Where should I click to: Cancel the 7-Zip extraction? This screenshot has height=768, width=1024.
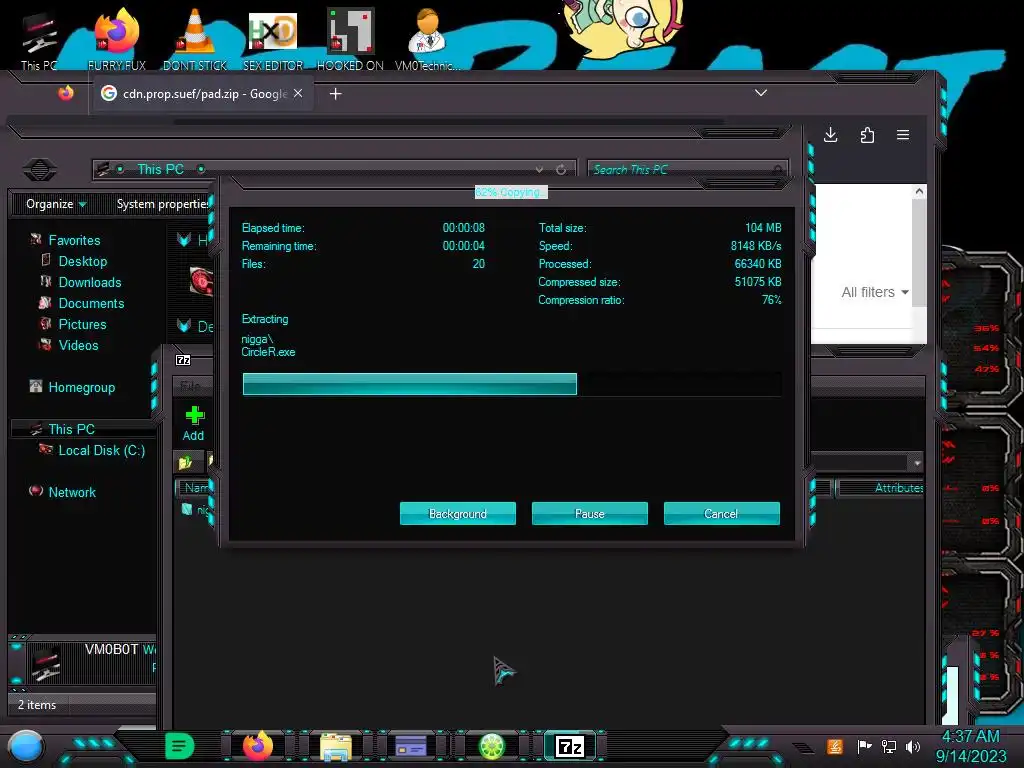[722, 513]
